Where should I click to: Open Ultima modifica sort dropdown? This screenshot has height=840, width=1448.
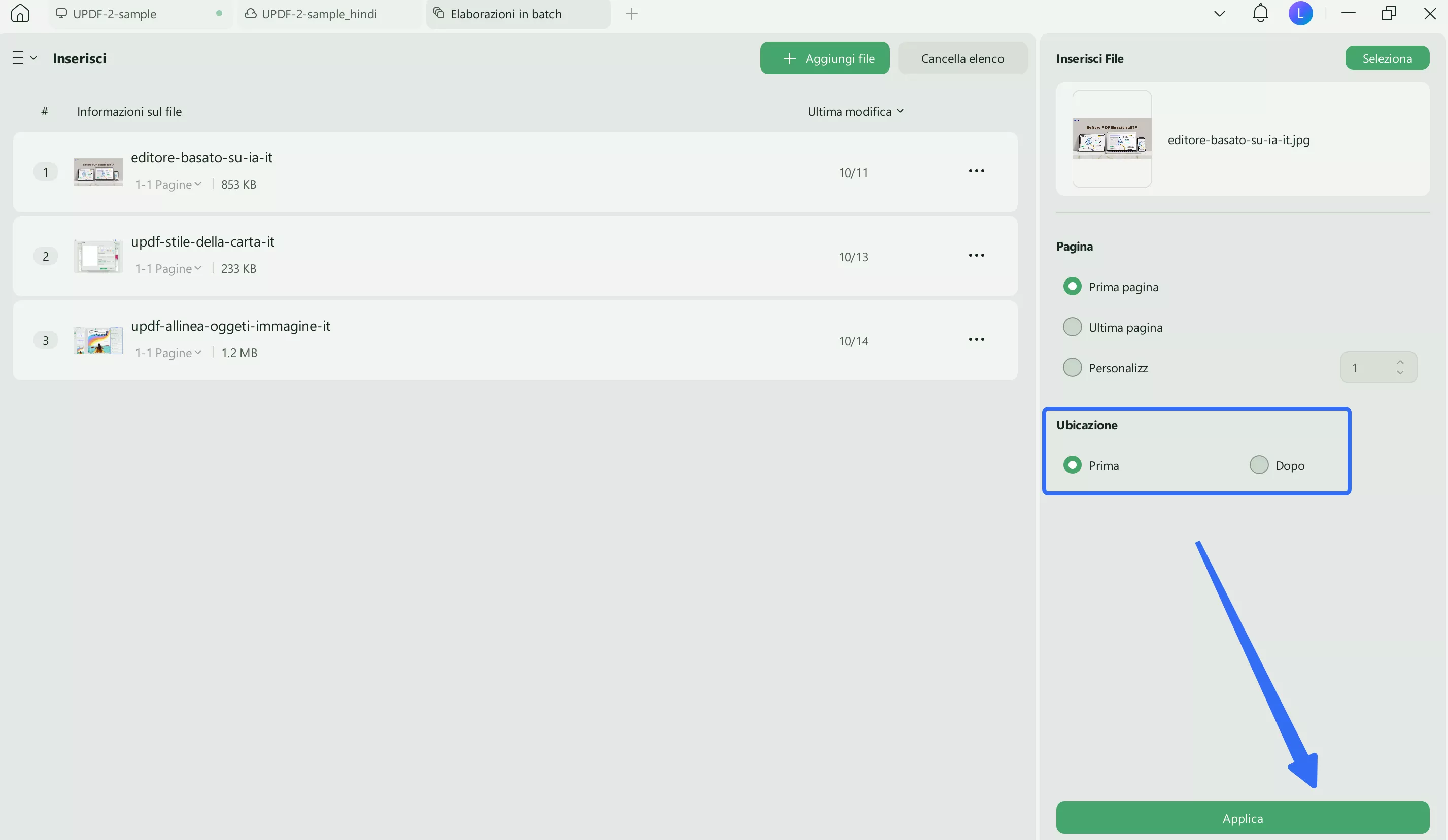[x=855, y=112]
